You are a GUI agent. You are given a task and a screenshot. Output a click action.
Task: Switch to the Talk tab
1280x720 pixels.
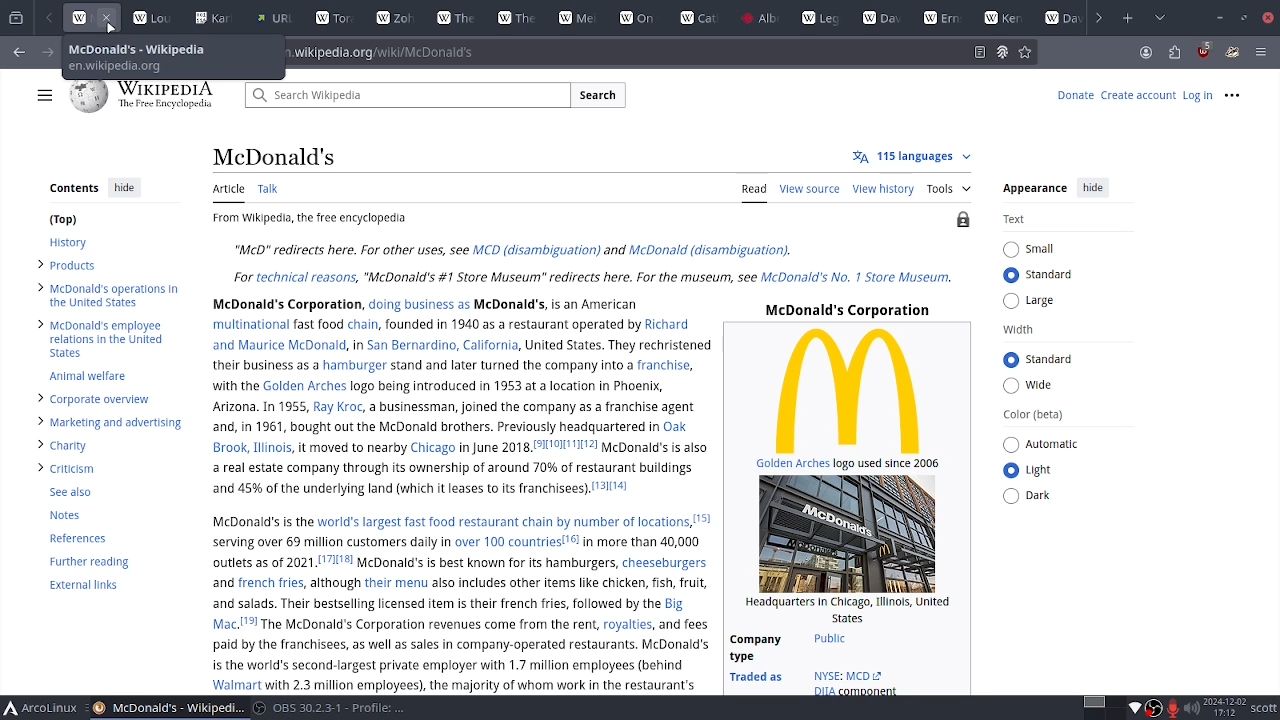tap(267, 188)
